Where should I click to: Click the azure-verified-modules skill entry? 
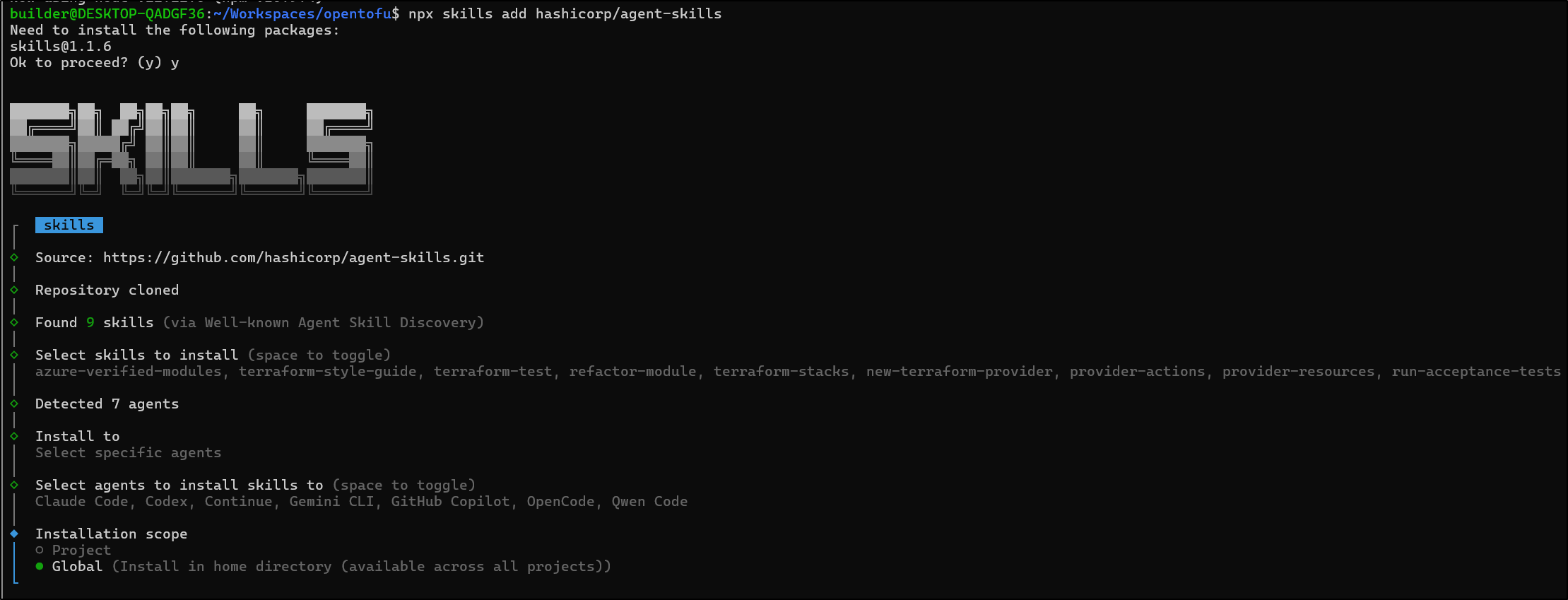click(128, 371)
